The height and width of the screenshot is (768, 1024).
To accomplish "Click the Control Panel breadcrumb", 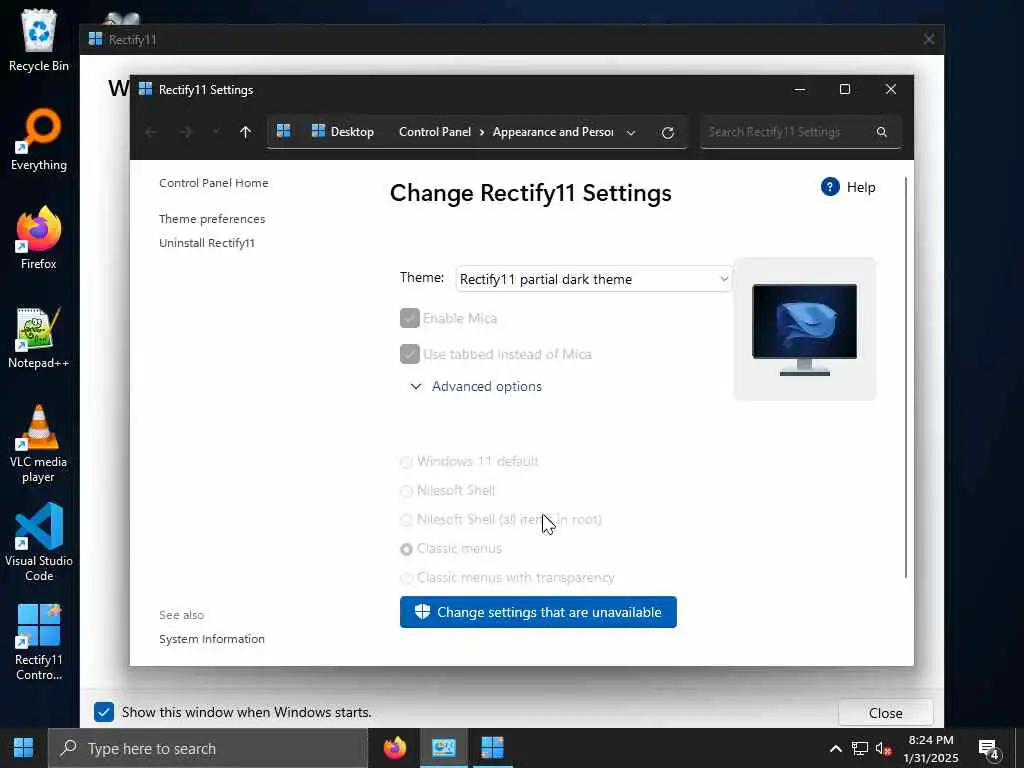I will tap(435, 132).
